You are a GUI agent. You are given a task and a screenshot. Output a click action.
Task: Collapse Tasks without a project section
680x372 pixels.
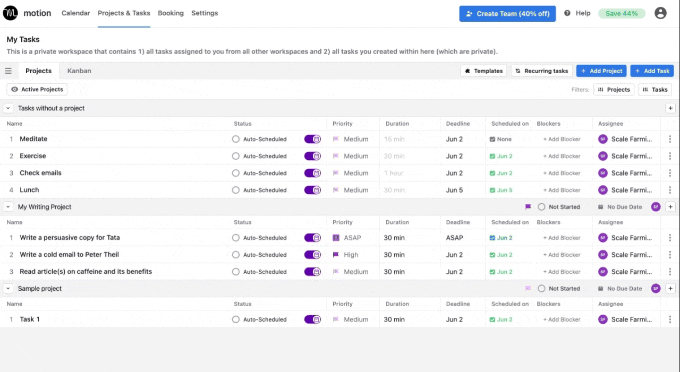[8, 108]
